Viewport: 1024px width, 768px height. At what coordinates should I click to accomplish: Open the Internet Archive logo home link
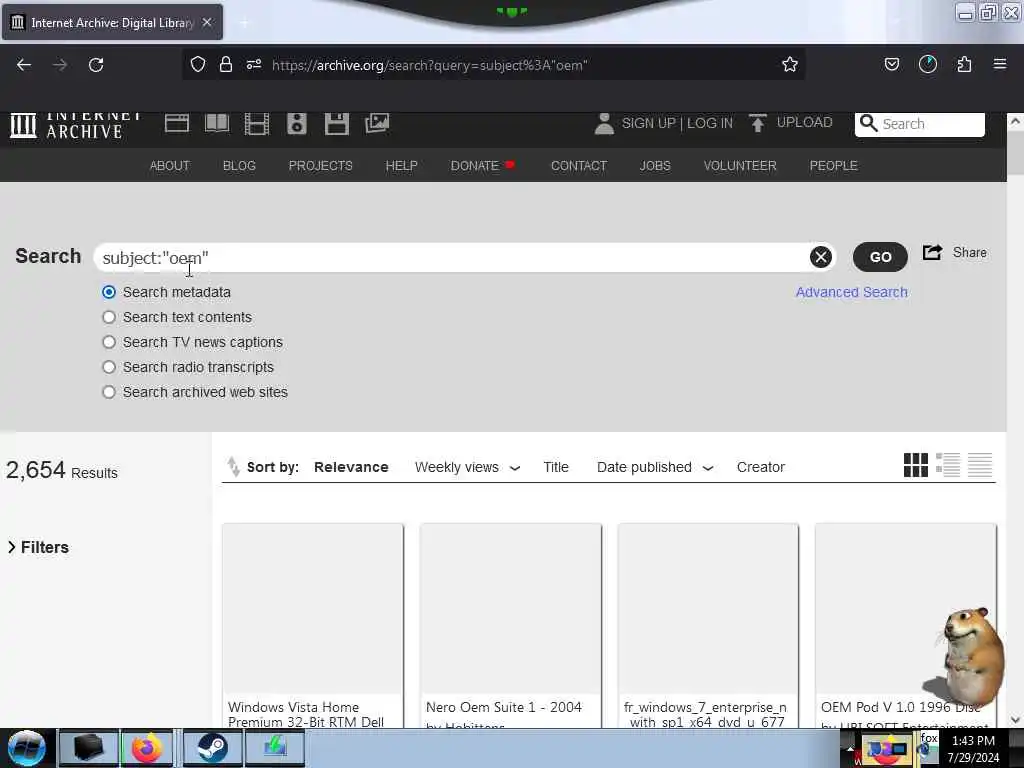coord(76,125)
